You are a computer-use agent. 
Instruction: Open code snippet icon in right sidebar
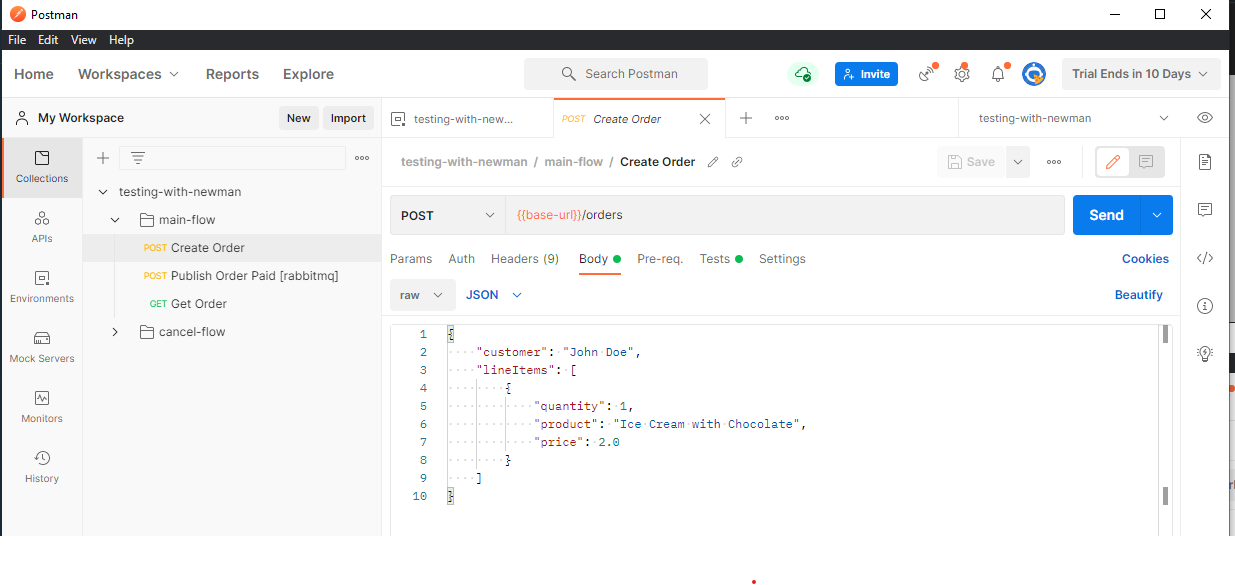pyautogui.click(x=1205, y=258)
